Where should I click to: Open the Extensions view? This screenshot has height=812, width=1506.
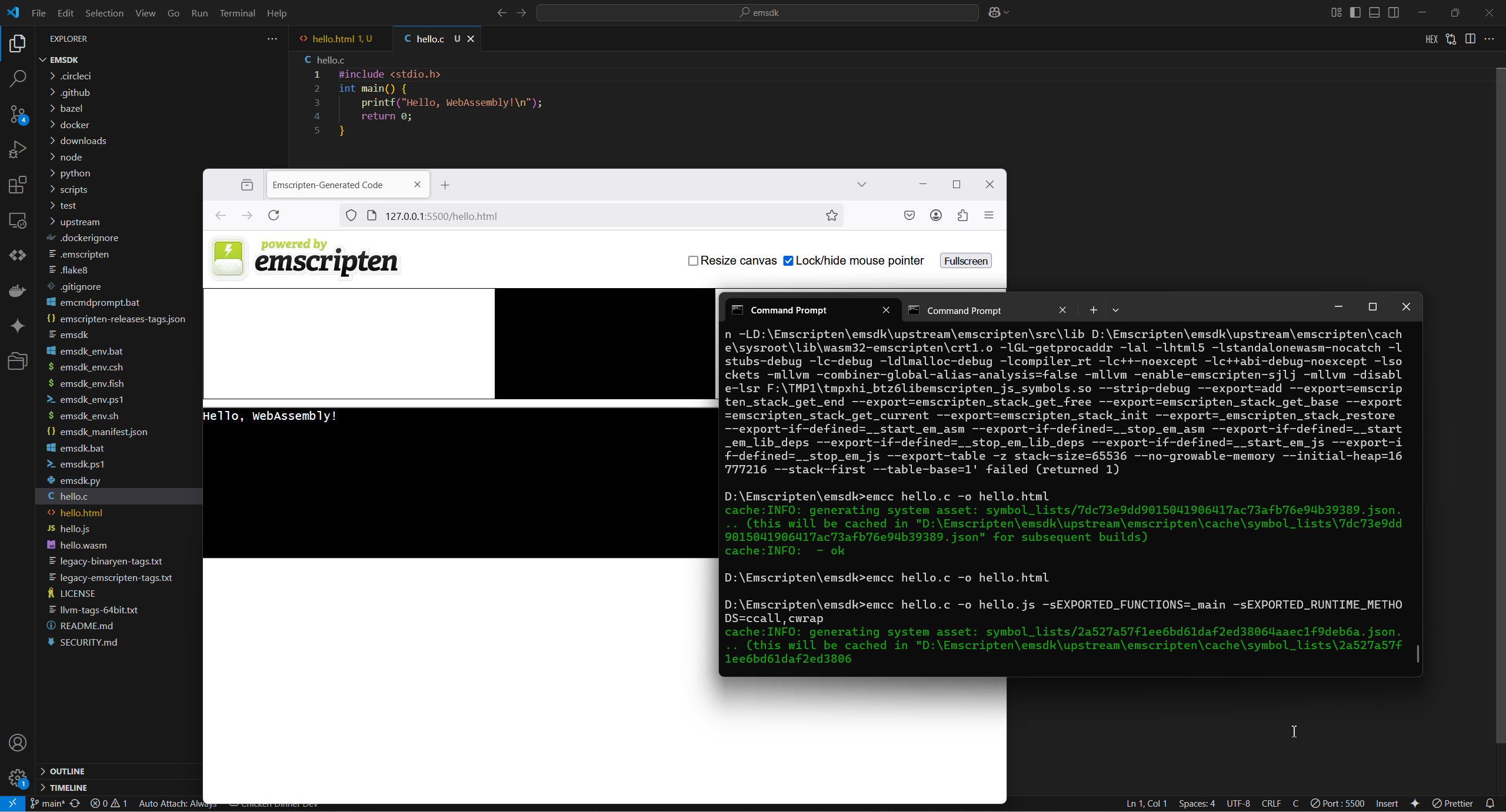click(18, 185)
